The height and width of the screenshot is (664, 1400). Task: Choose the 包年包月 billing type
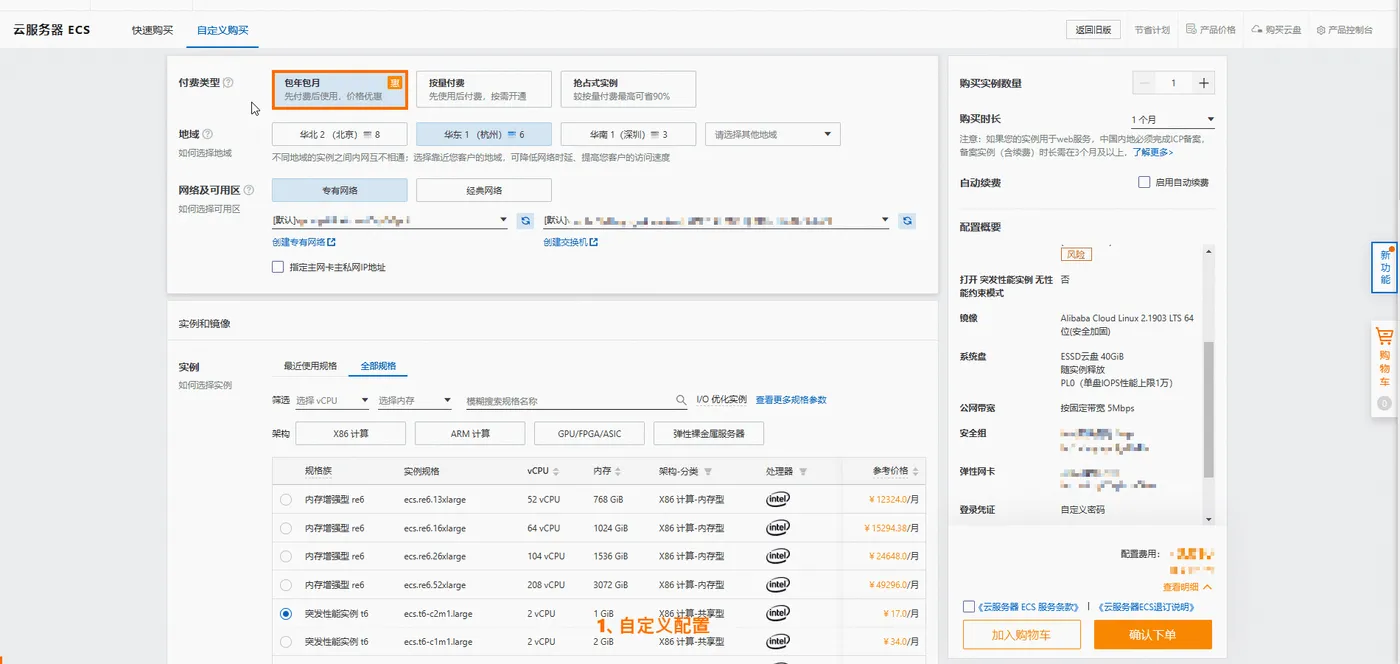tap(340, 89)
